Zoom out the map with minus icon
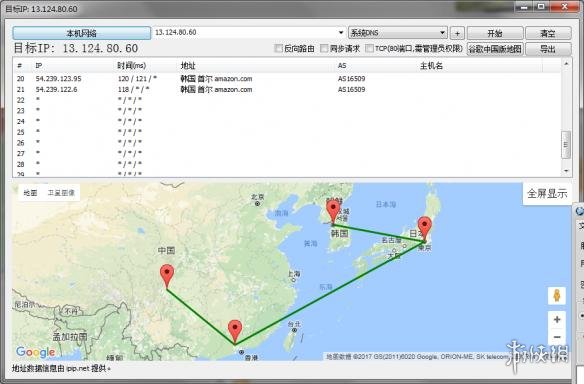This screenshot has height=384, width=584. tap(557, 337)
